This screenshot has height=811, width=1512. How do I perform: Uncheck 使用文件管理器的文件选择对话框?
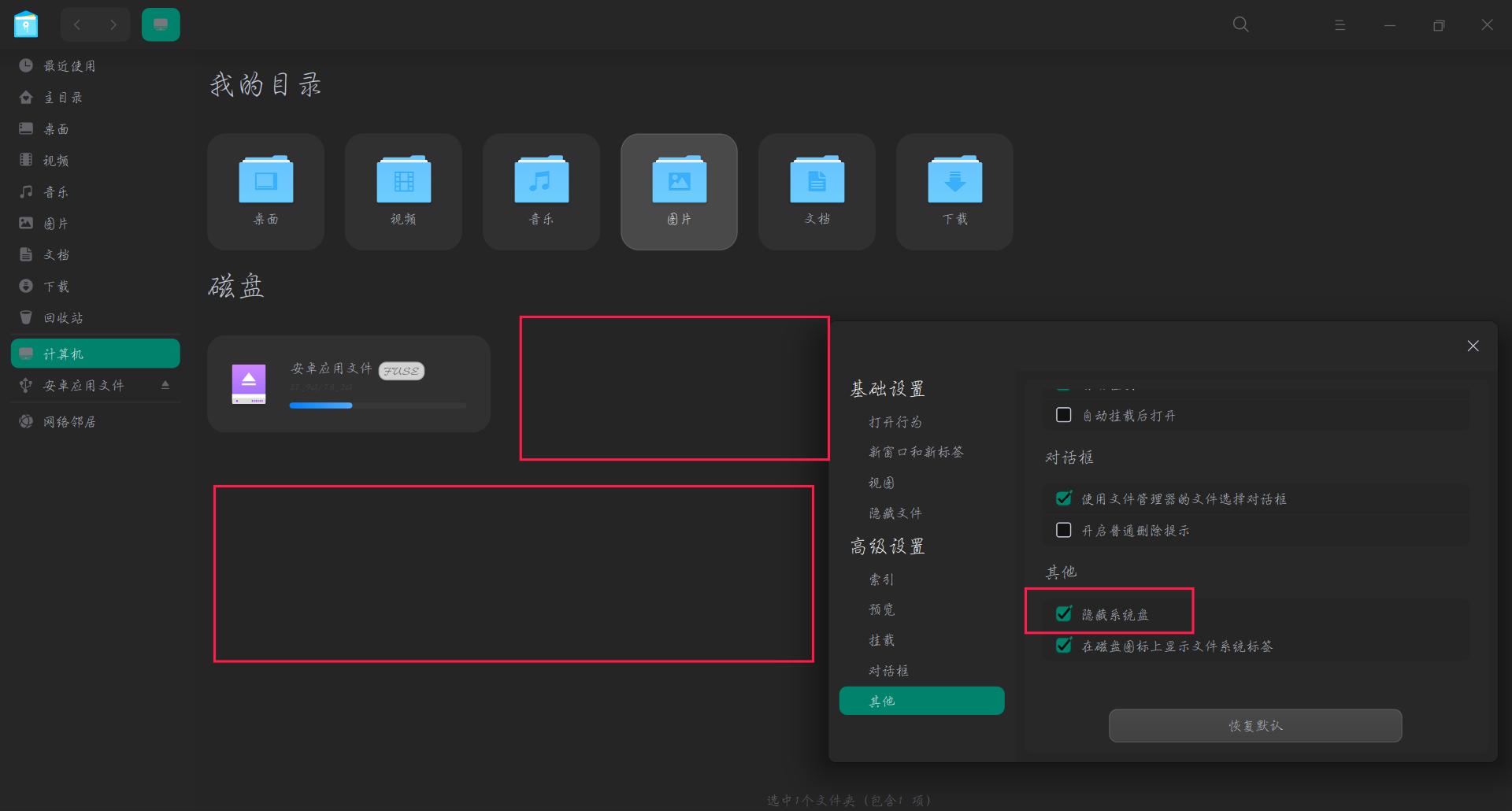point(1064,498)
